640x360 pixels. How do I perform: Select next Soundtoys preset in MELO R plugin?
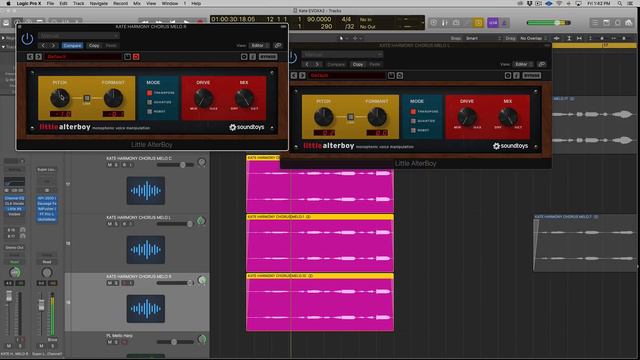pos(38,57)
